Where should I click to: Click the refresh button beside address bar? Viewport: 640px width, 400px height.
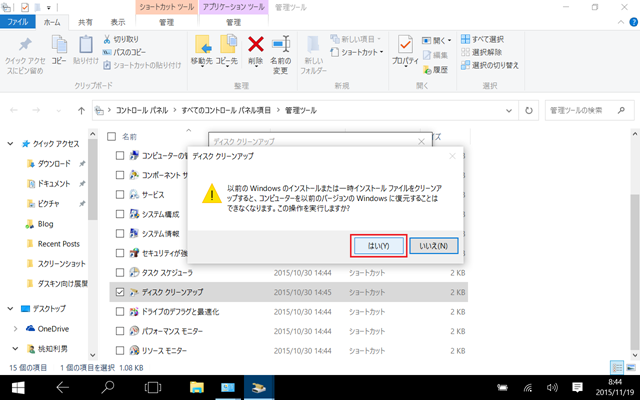point(529,111)
